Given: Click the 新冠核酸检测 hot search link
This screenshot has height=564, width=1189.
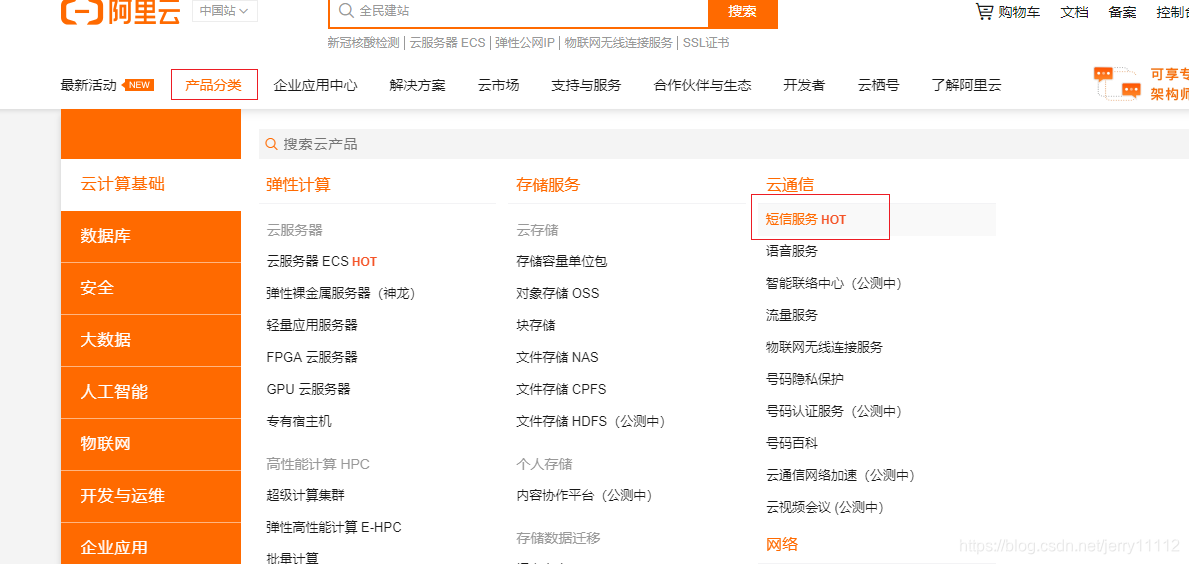Looking at the screenshot, I should [x=363, y=43].
